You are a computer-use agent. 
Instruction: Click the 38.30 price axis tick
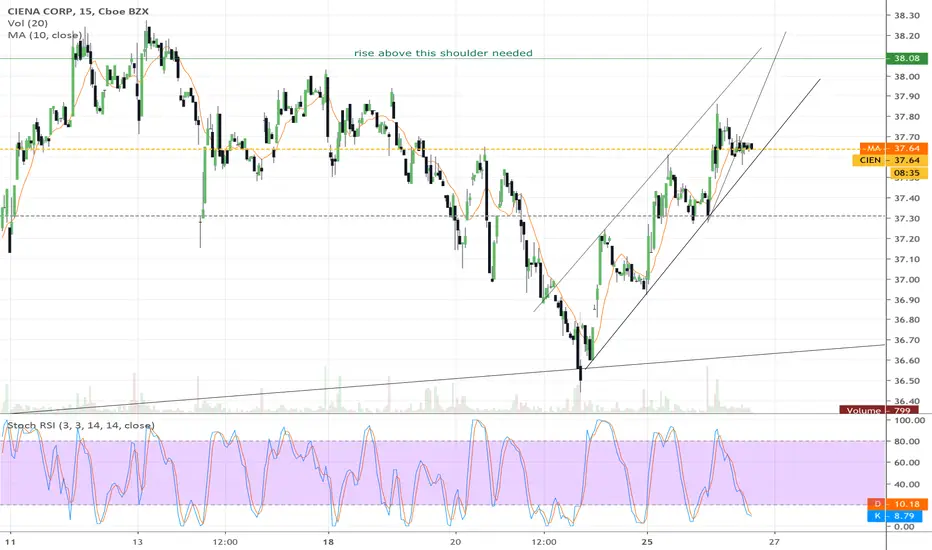coord(907,15)
